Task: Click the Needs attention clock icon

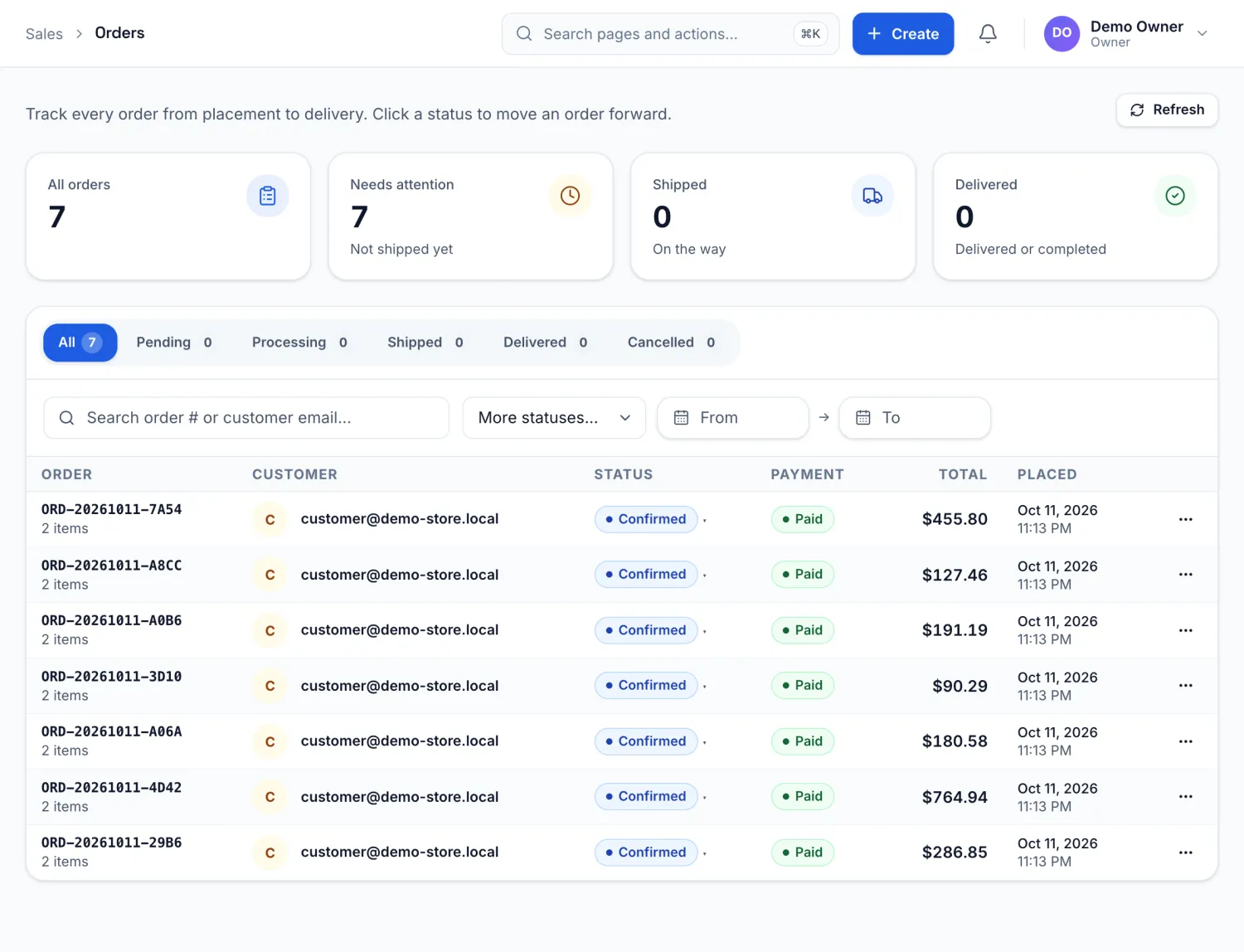Action: click(570, 196)
